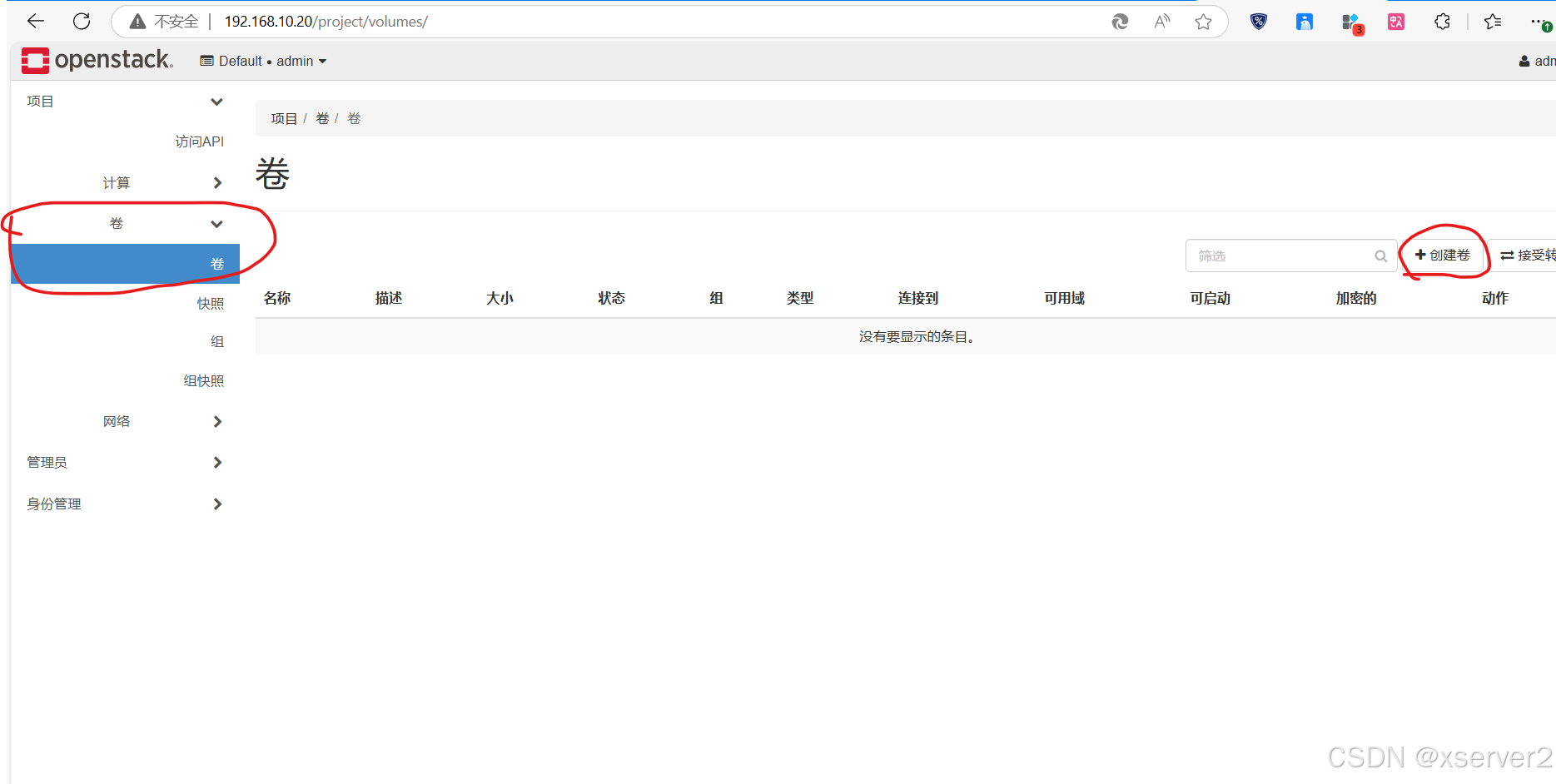Collapse the 卷 sidebar group
1556x784 pixels.
coord(125,224)
